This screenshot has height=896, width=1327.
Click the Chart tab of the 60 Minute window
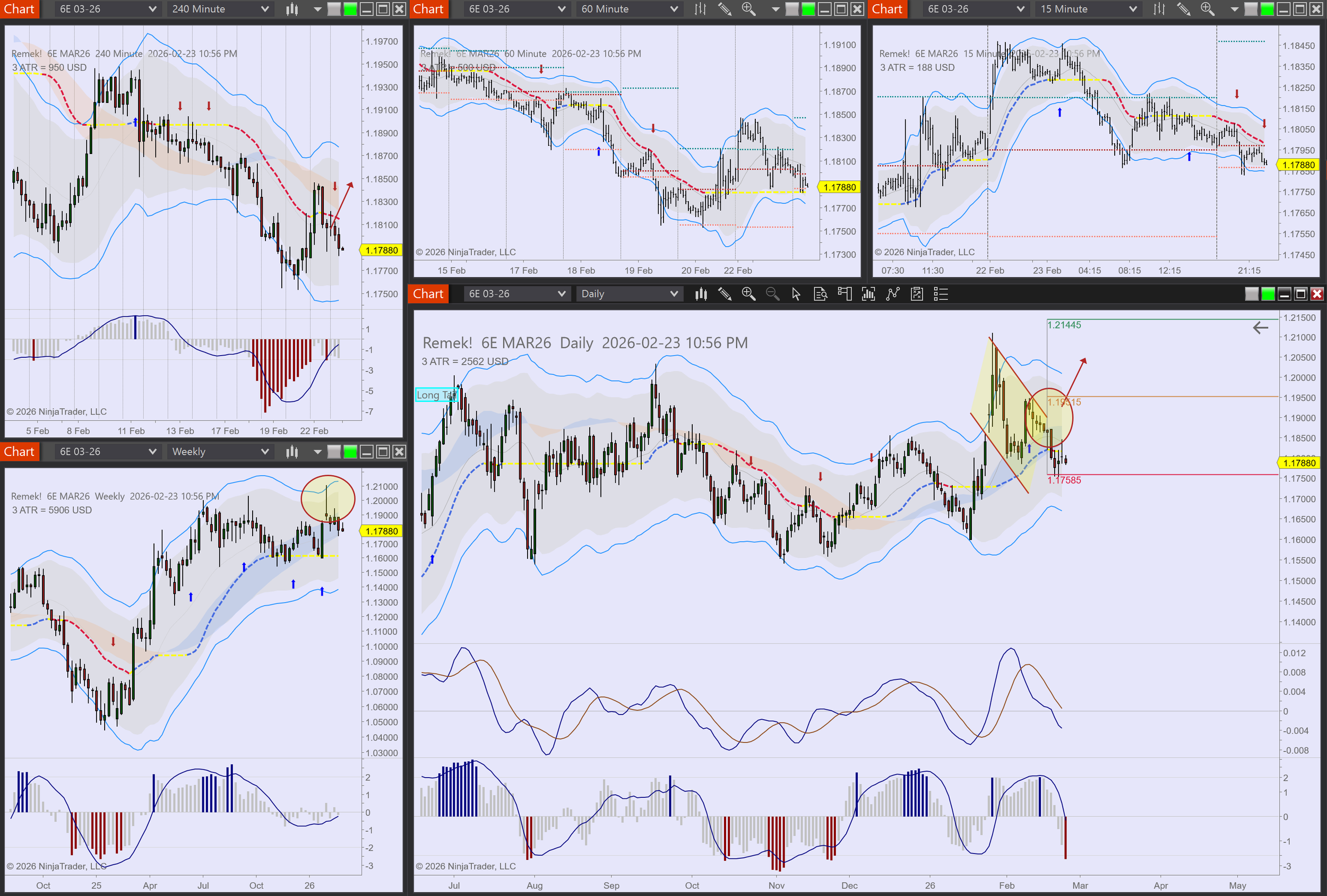pos(428,9)
